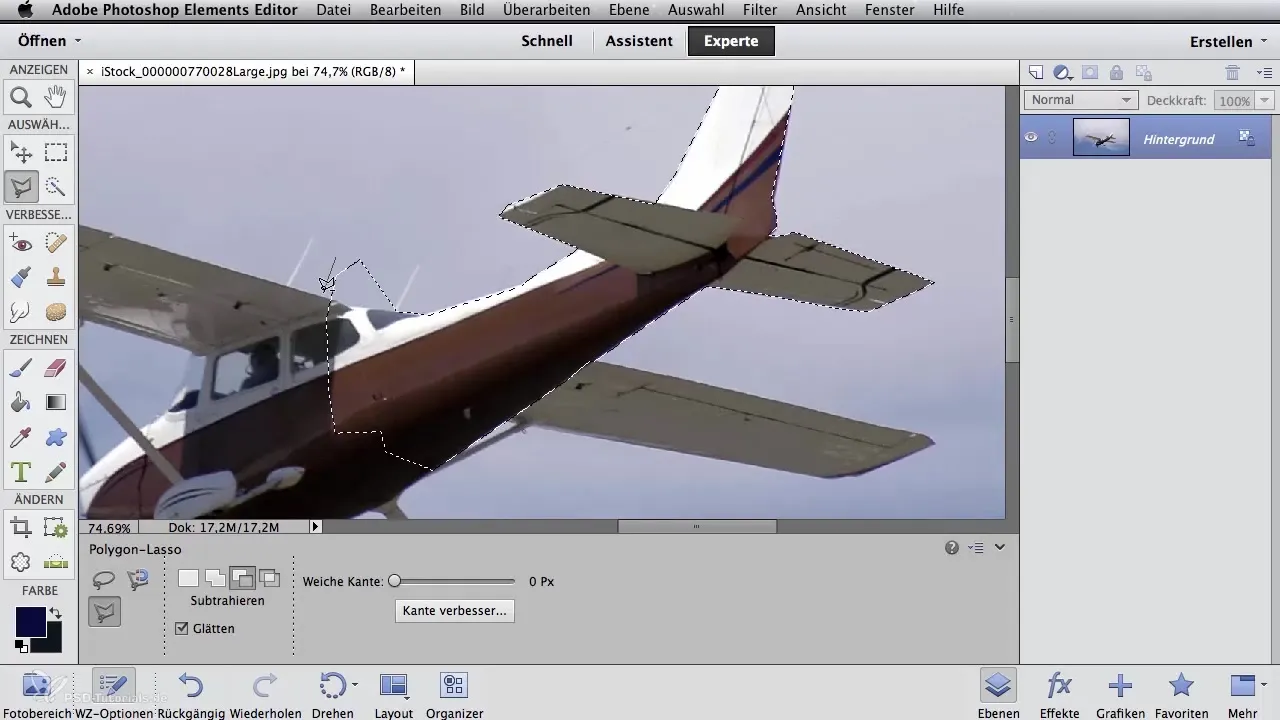The image size is (1280, 720).
Task: Open the Filter menu
Action: click(x=760, y=10)
